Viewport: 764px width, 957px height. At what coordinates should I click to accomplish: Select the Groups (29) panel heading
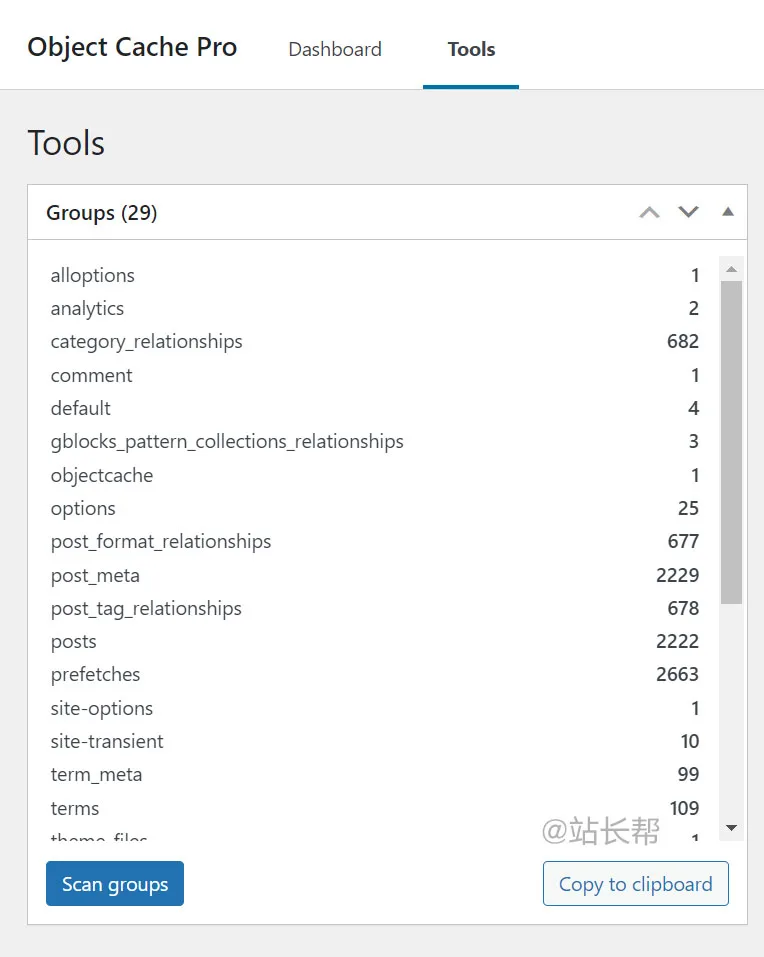point(101,212)
